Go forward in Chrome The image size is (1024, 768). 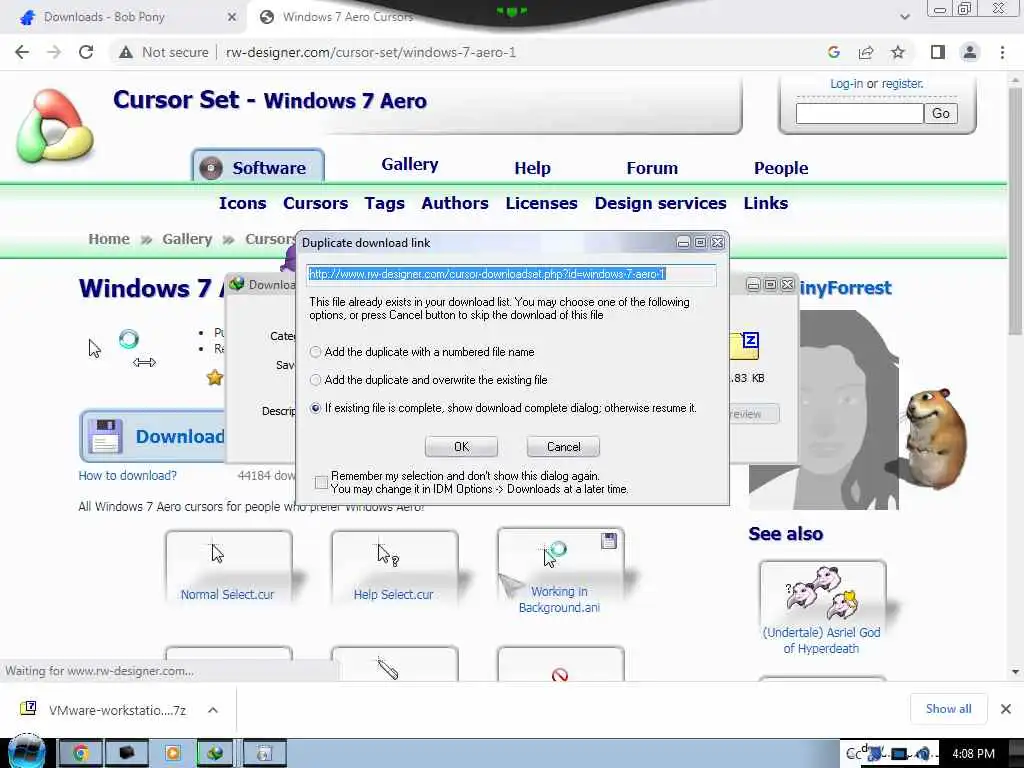(x=54, y=52)
